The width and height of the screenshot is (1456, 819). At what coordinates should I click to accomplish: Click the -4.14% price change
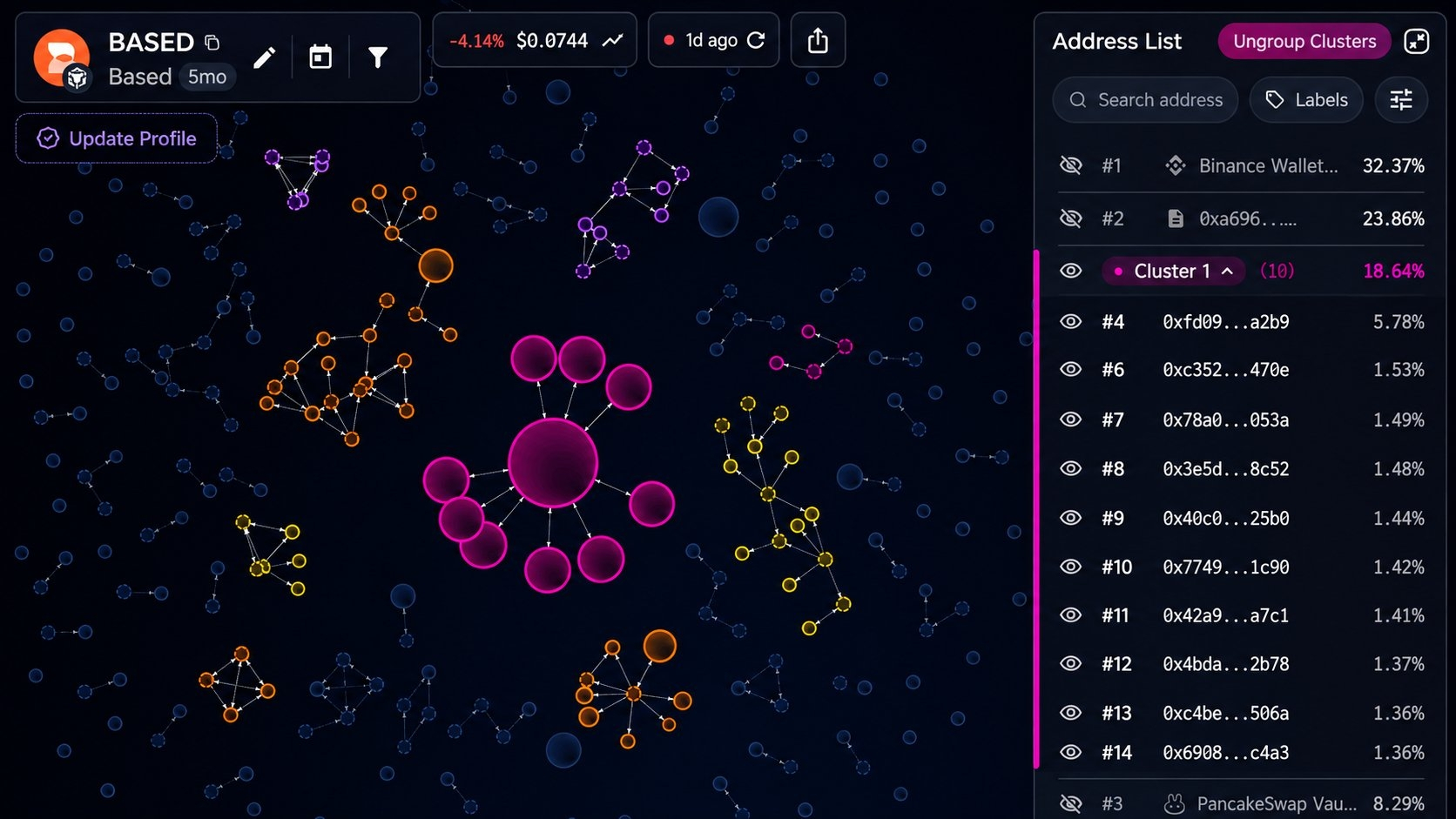476,41
